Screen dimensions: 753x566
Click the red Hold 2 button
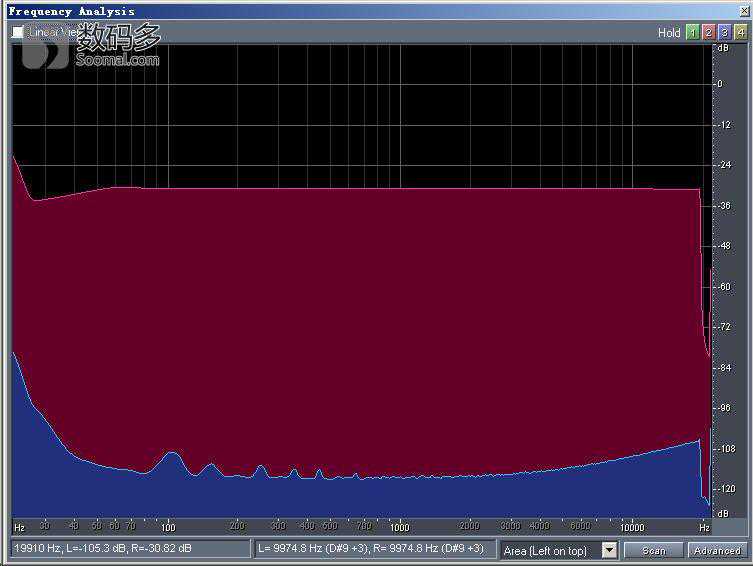(707, 33)
